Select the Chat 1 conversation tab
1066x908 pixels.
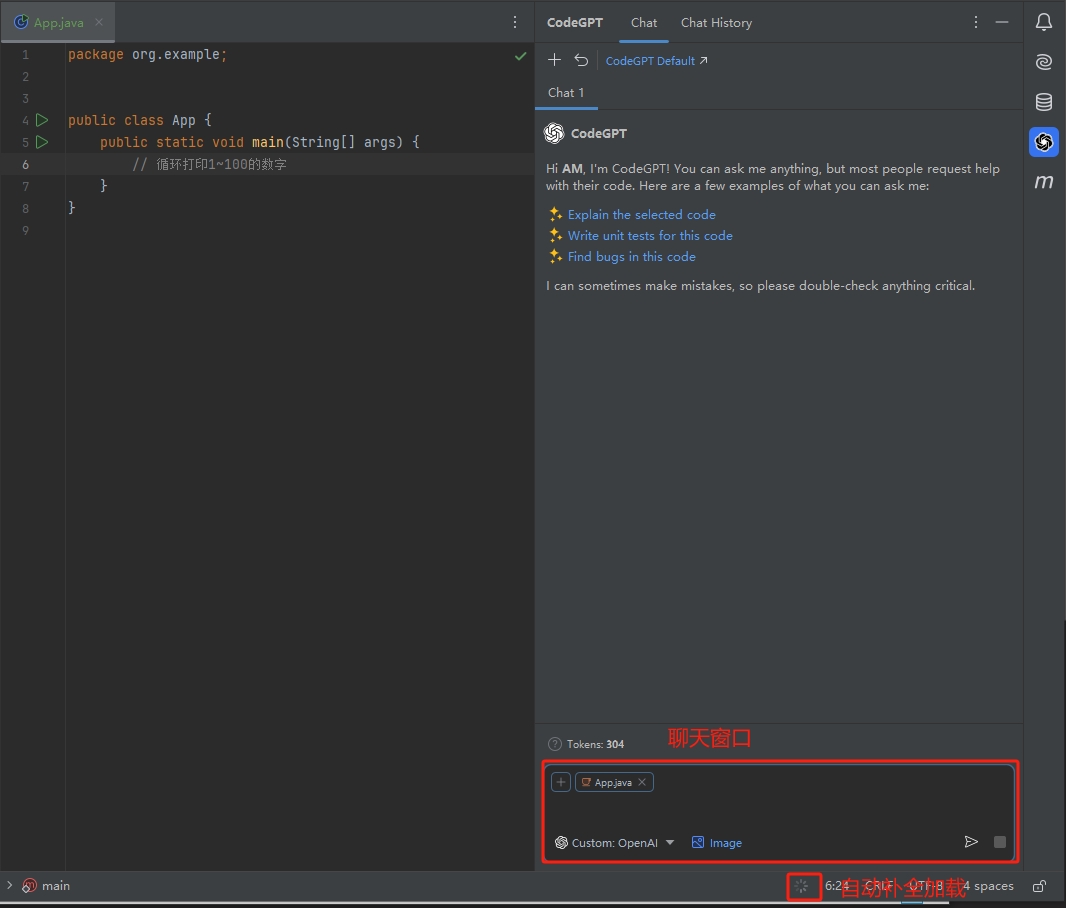coord(566,92)
